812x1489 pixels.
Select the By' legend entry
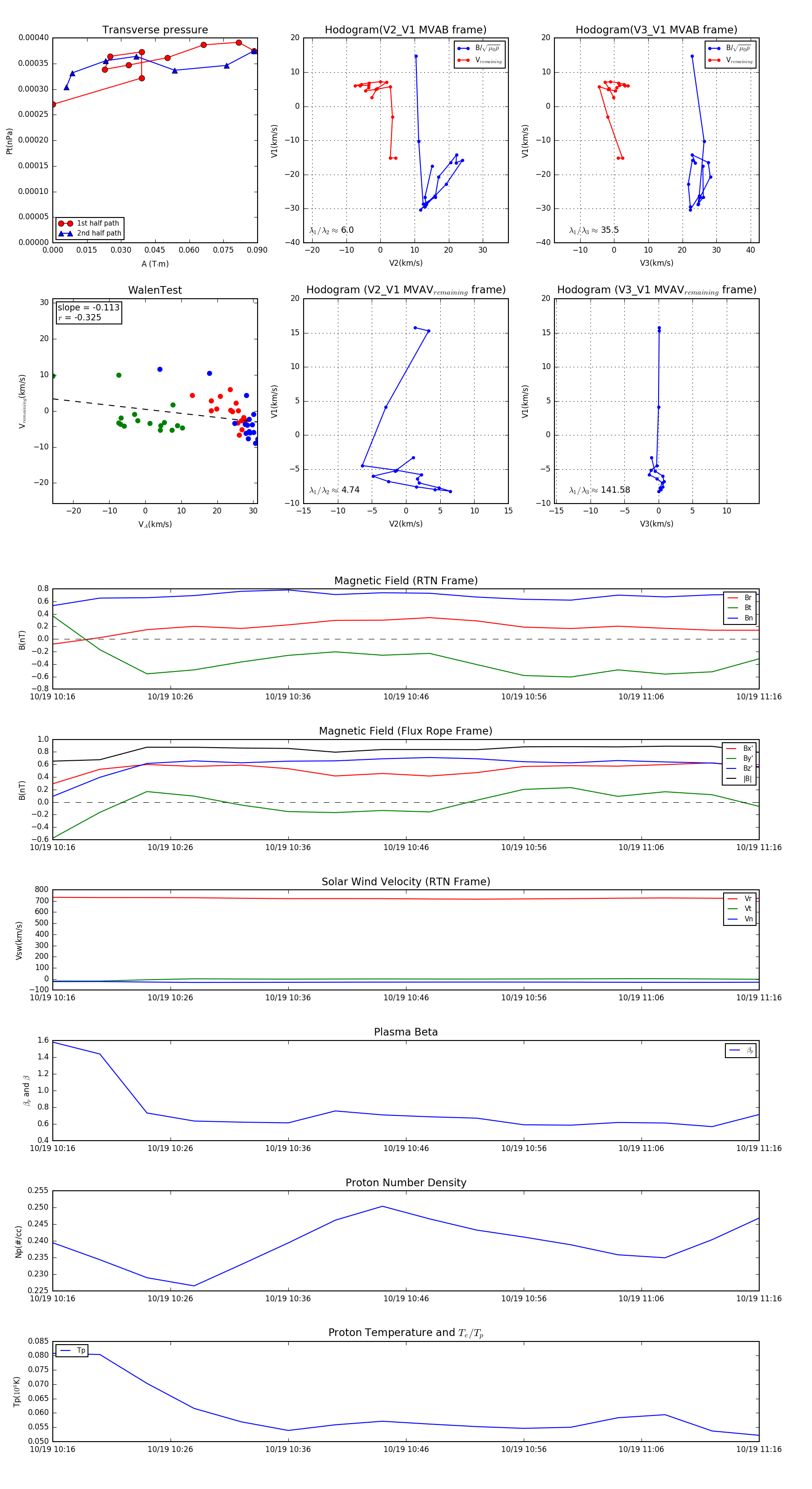(740, 758)
